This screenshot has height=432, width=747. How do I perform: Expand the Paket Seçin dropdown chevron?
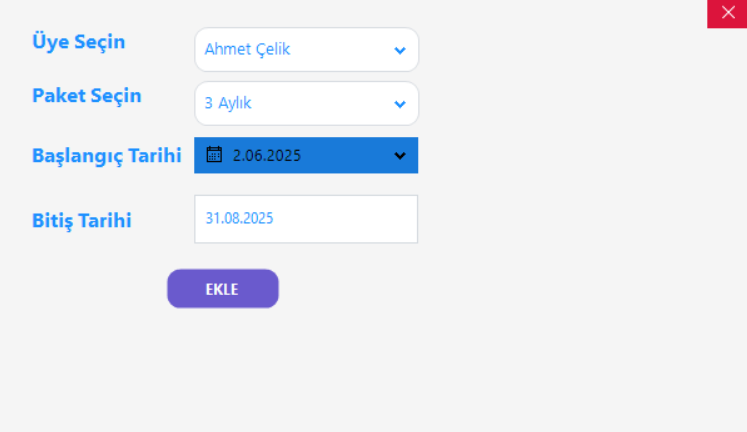pos(400,104)
